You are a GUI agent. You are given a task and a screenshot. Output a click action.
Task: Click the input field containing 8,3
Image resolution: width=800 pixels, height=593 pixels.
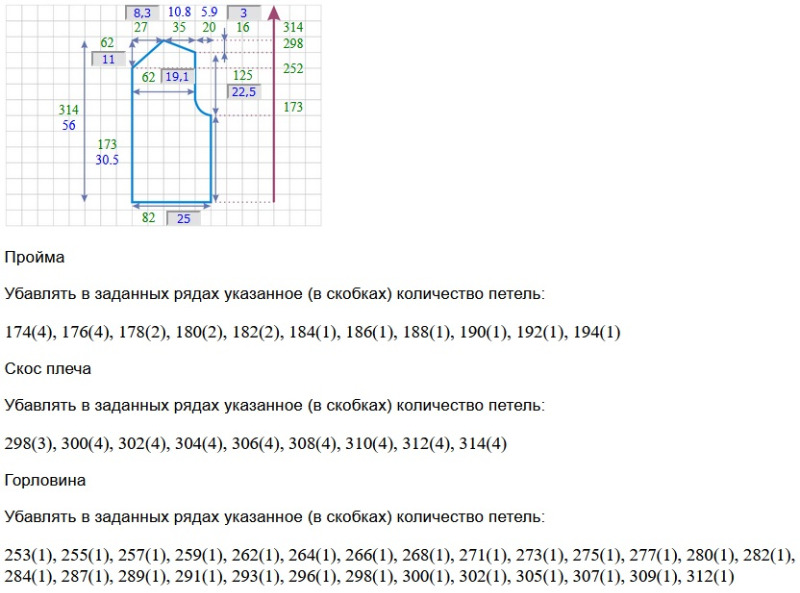coord(141,13)
